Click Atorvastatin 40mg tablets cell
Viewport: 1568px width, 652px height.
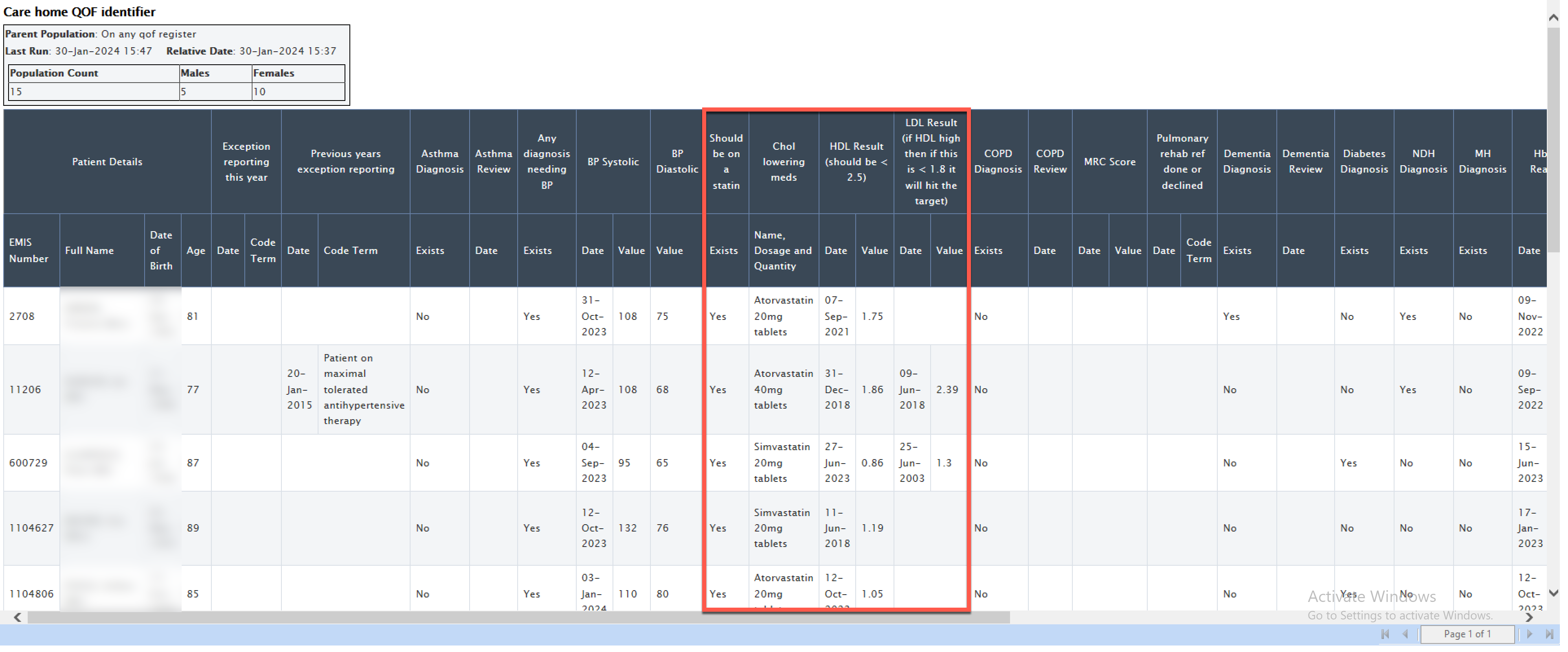click(784, 389)
